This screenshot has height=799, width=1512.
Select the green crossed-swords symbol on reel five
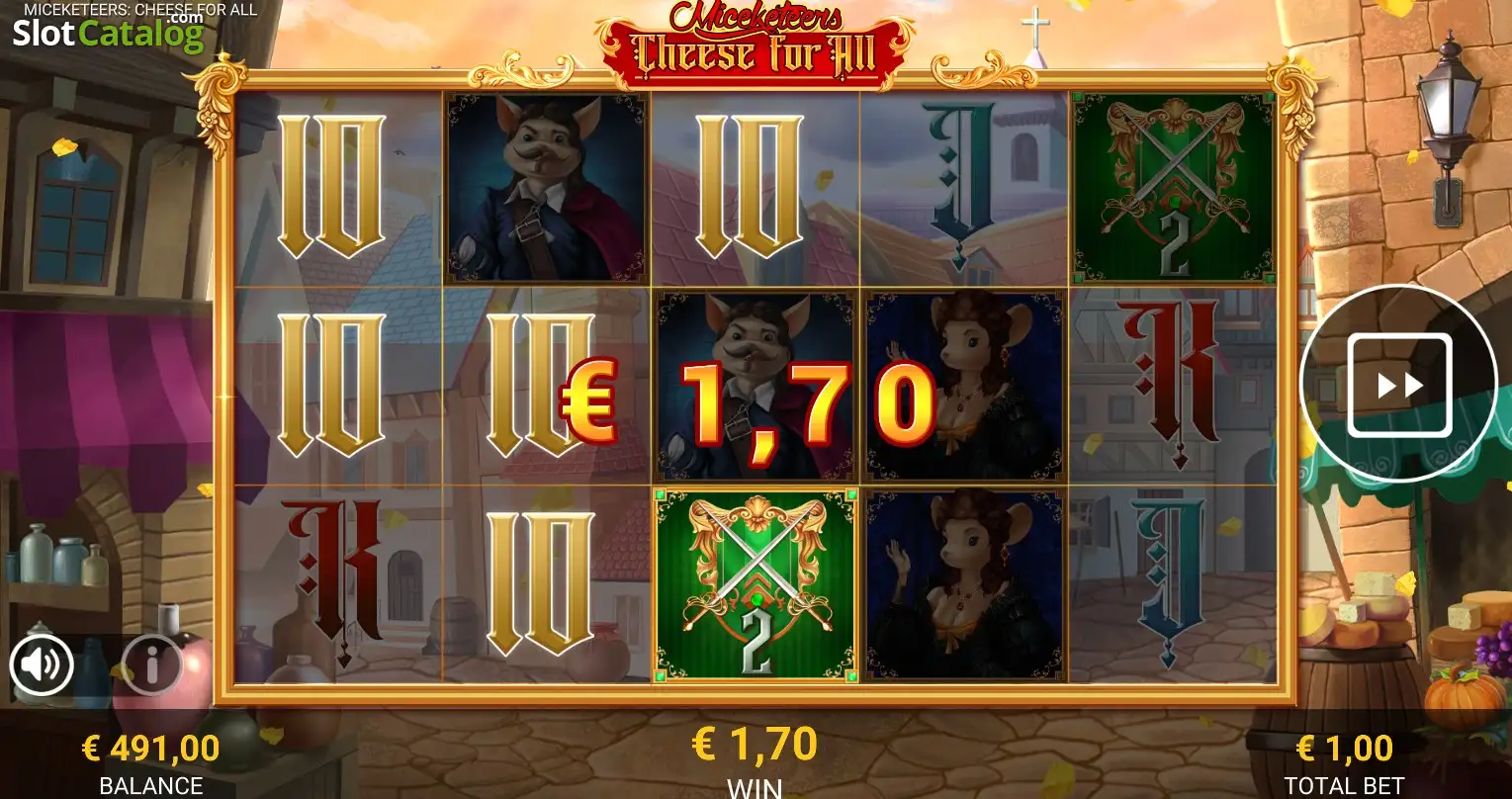1173,188
